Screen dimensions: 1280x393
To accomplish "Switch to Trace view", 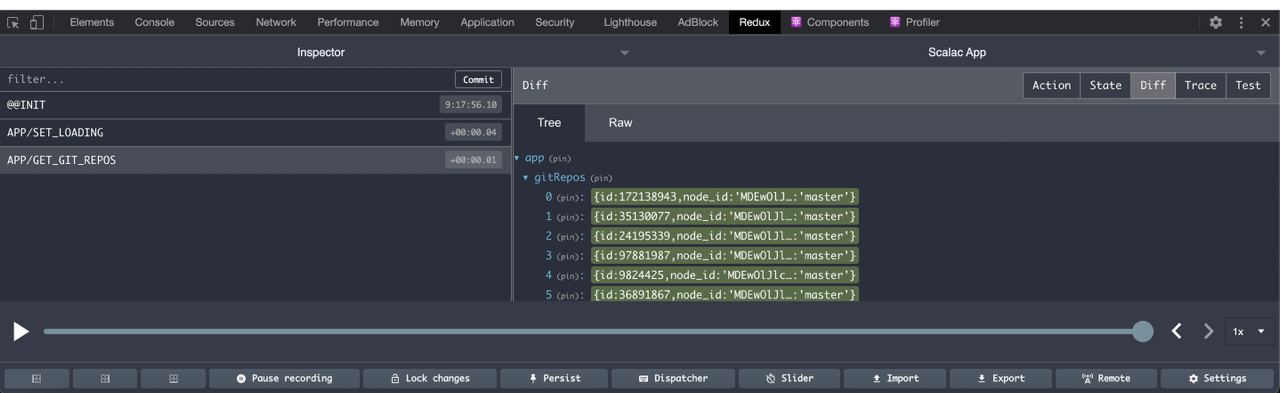I will (1200, 85).
